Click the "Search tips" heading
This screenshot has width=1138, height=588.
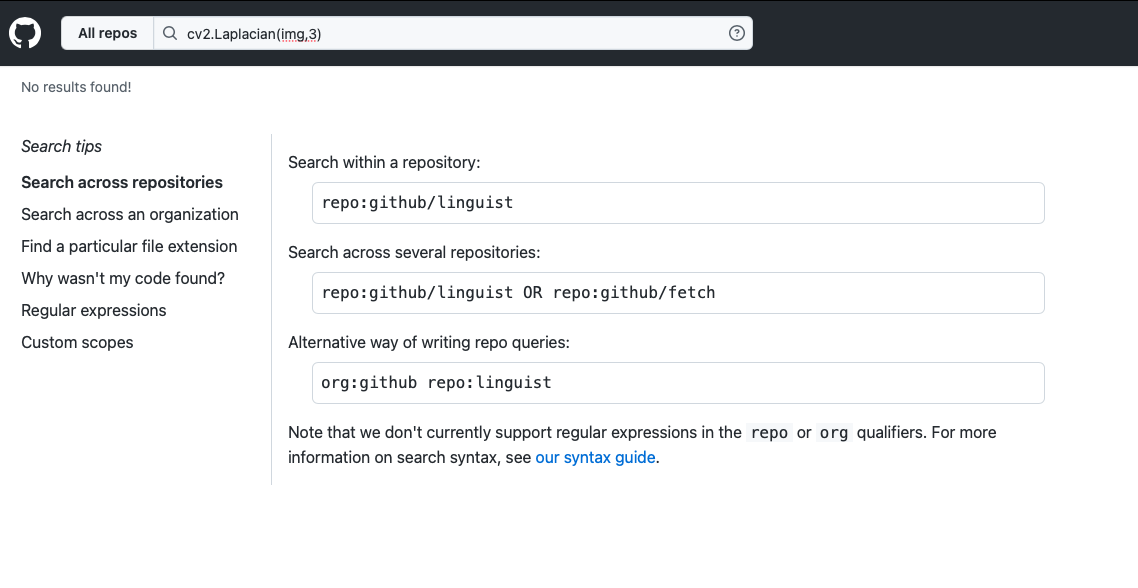(61, 146)
